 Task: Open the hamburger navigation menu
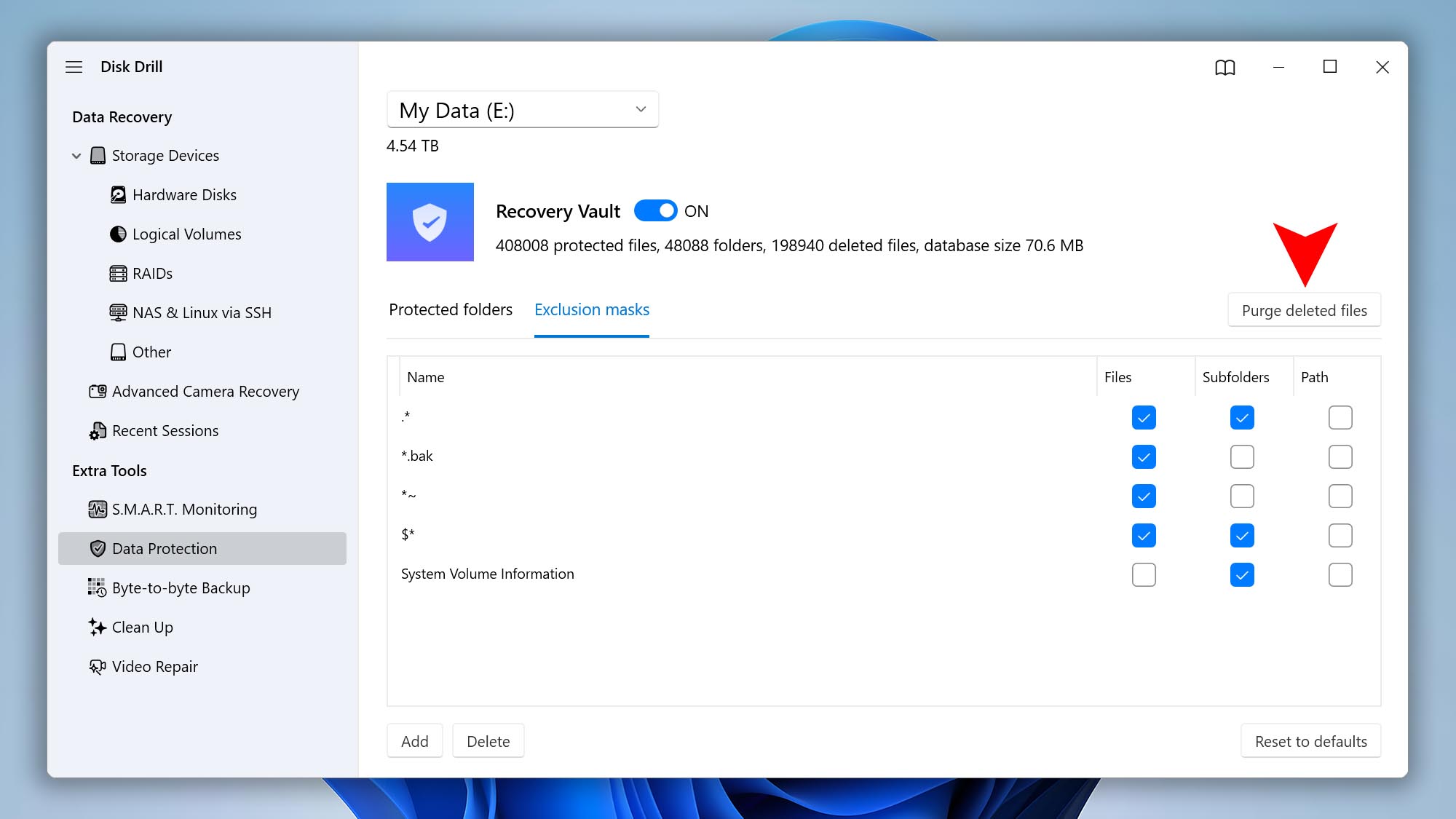click(x=74, y=67)
